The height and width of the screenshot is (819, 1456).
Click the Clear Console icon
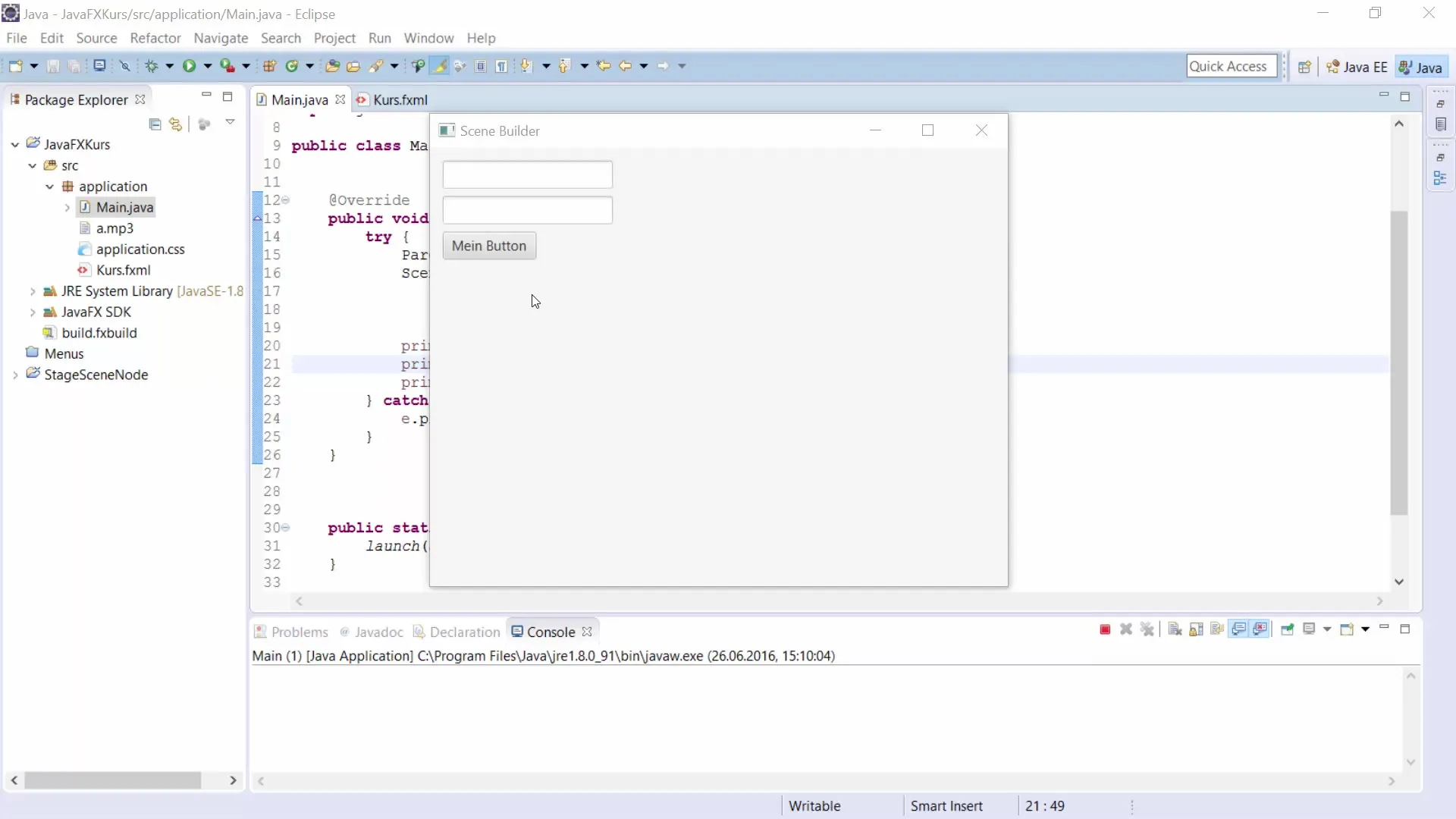click(1175, 629)
